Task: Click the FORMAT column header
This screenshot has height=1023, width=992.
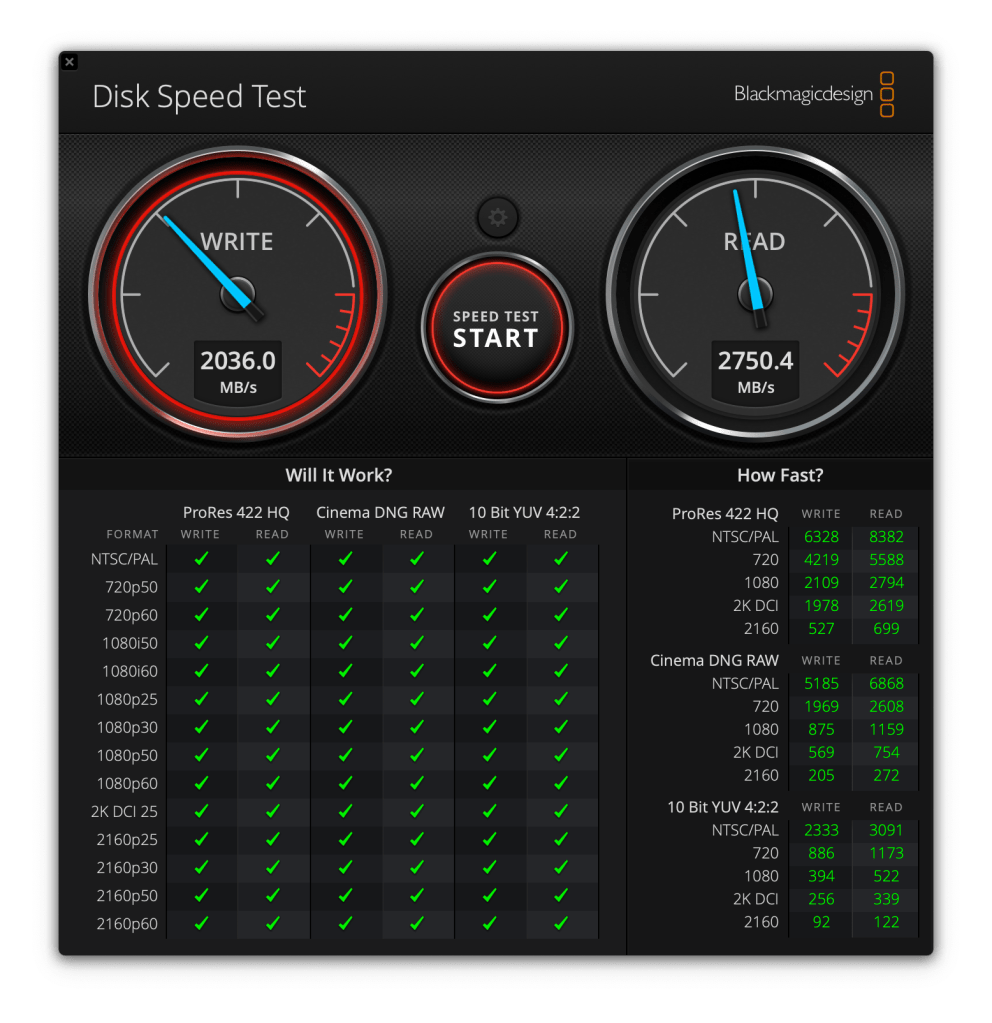Action: pos(132,534)
